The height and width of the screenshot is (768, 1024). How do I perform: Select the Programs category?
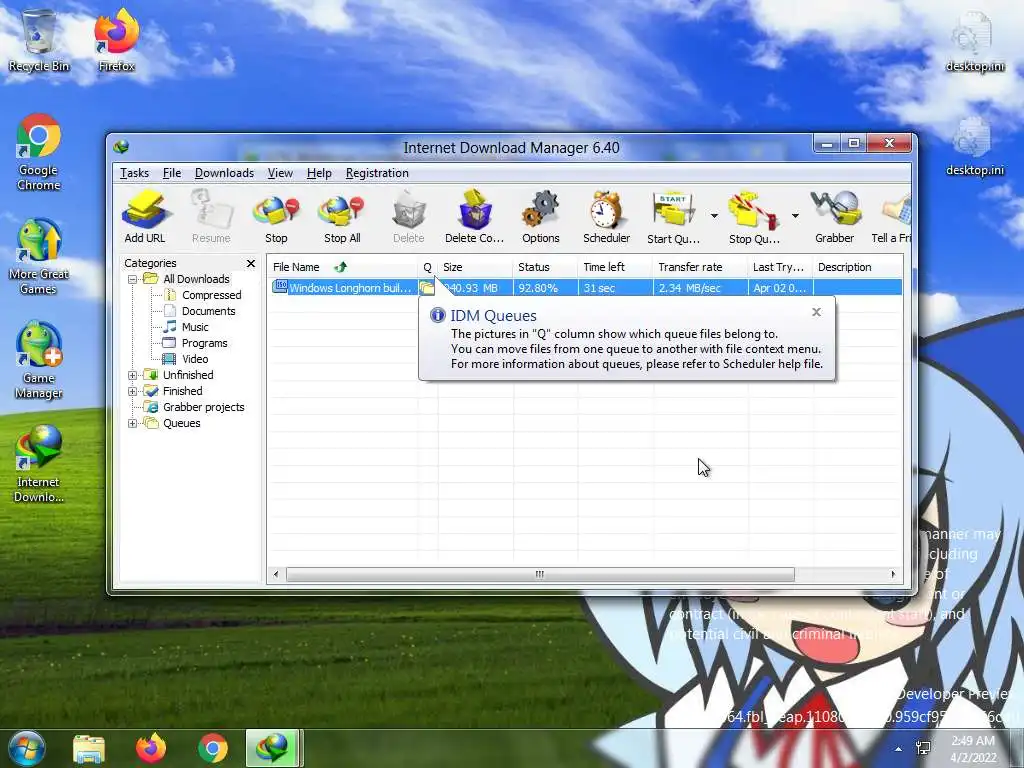pos(204,344)
